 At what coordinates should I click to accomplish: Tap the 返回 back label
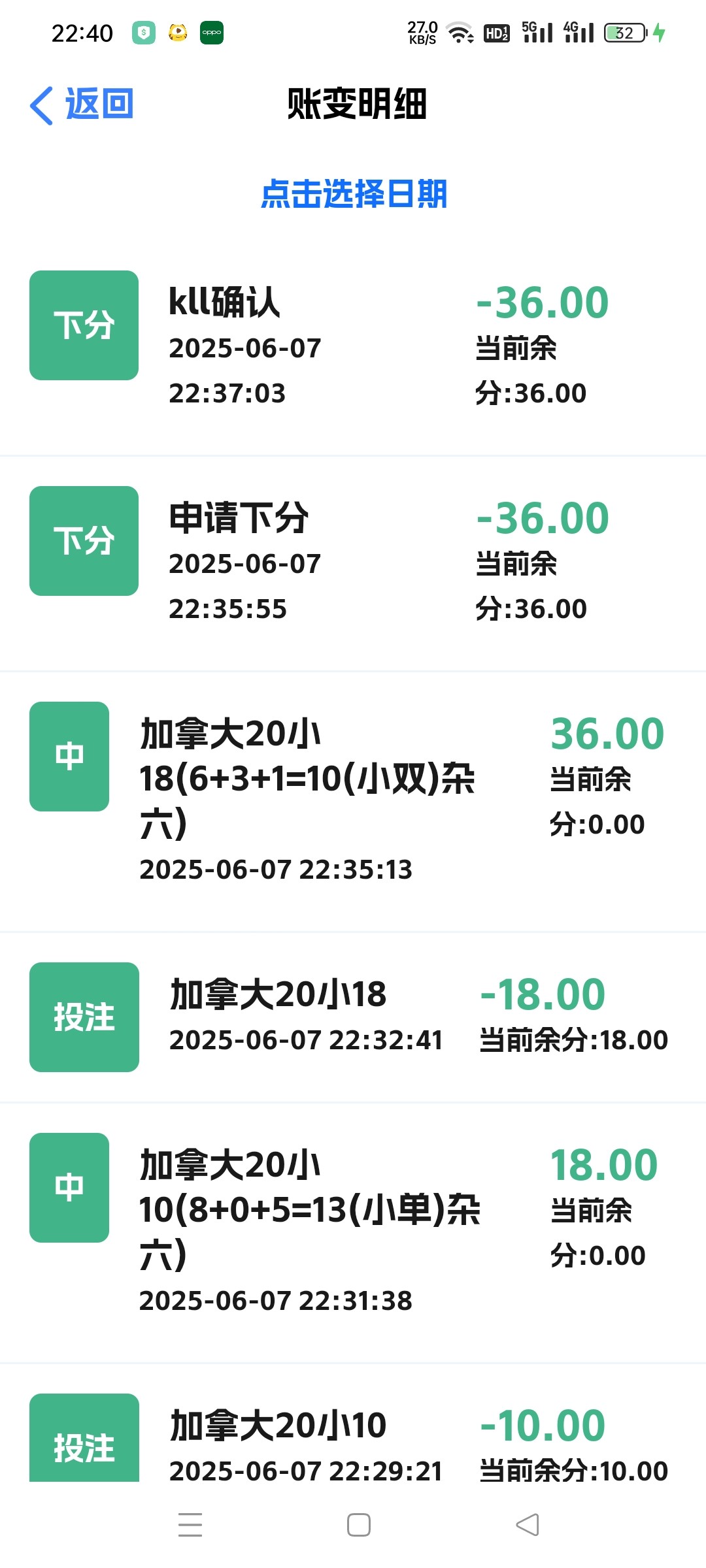pyautogui.click(x=99, y=104)
